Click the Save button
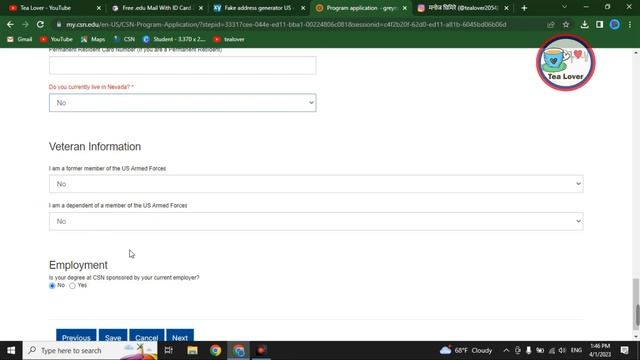The height and width of the screenshot is (360, 640). [x=113, y=336]
